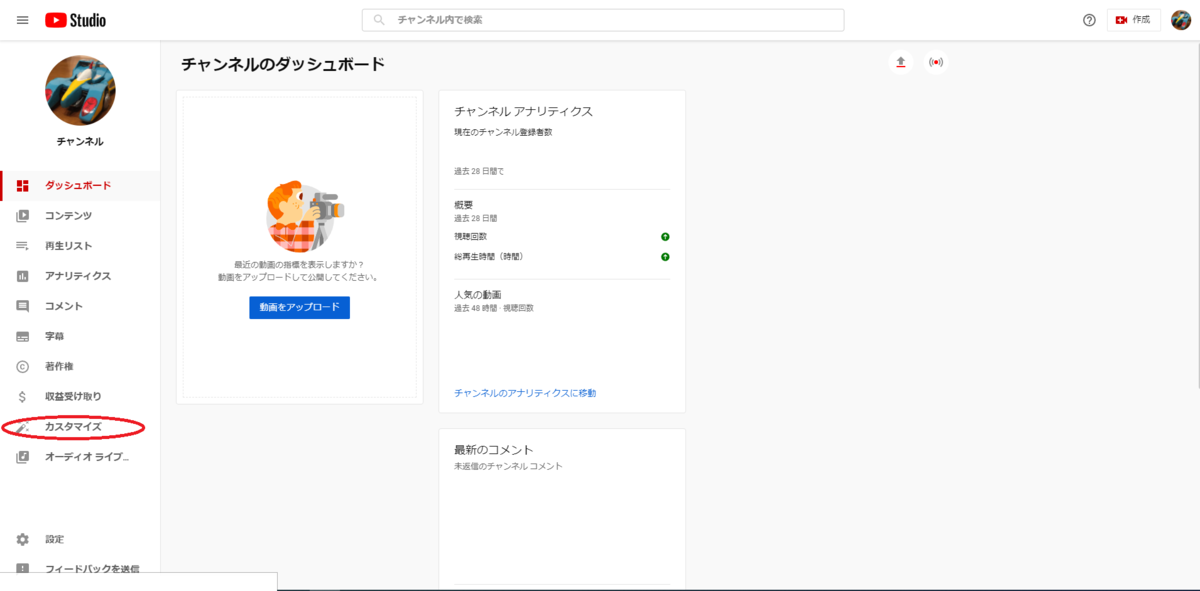
Task: Click the YouTube Studio logo
Action: pyautogui.click(x=75, y=19)
